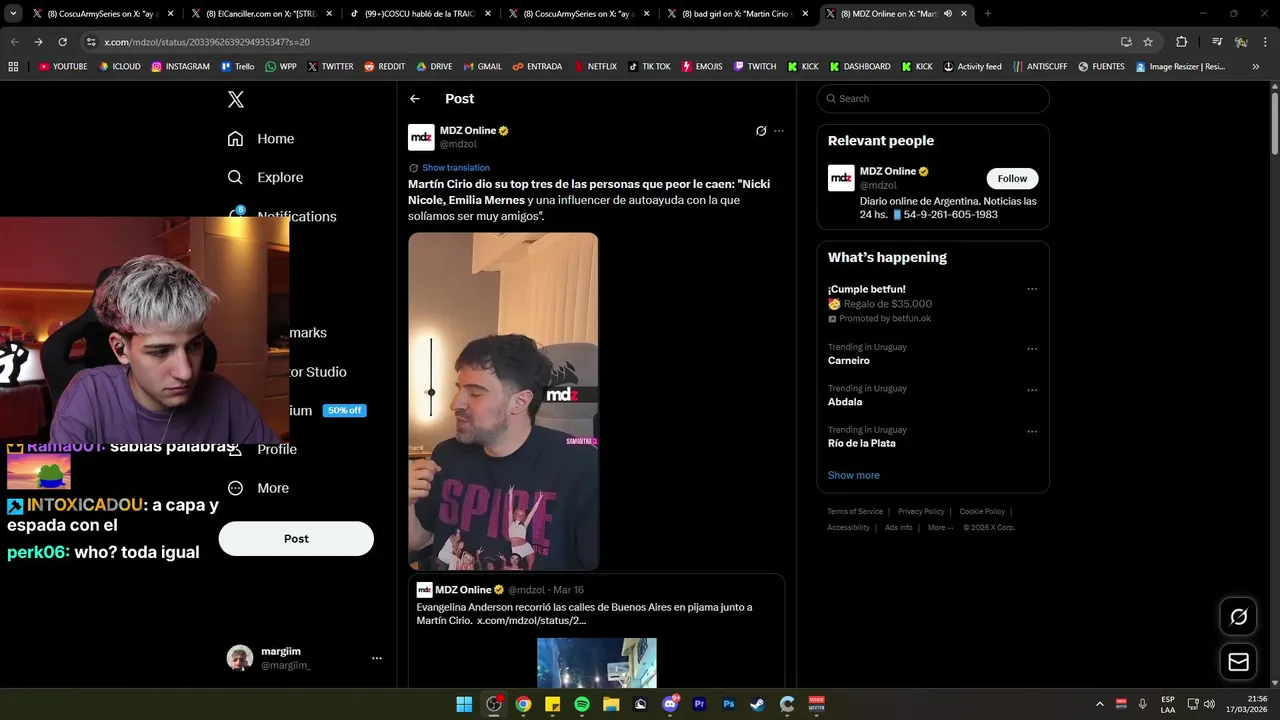This screenshot has height=720, width=1280.
Task: Open Spotify from taskbar
Action: point(582,704)
